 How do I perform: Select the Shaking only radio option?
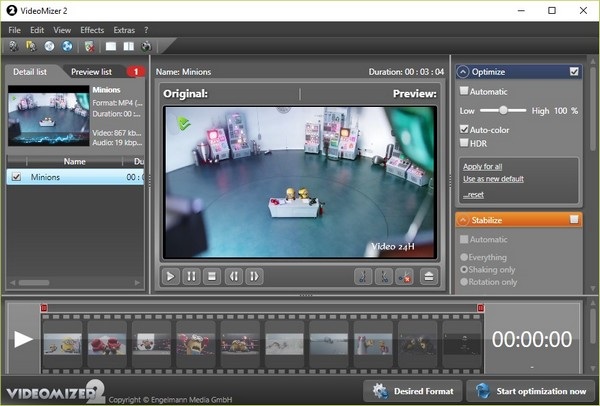pos(464,269)
